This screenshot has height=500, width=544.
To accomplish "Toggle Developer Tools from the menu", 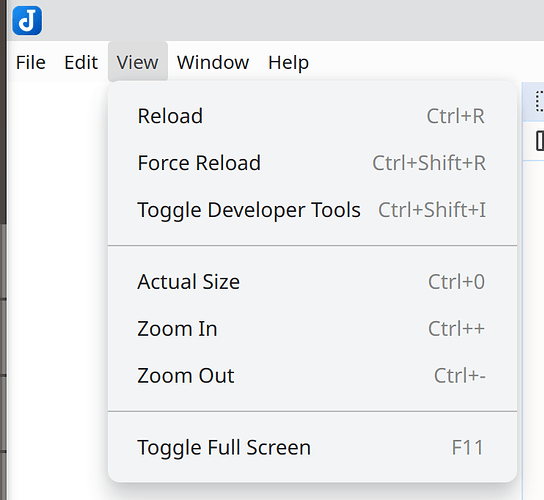I will coord(312,210).
